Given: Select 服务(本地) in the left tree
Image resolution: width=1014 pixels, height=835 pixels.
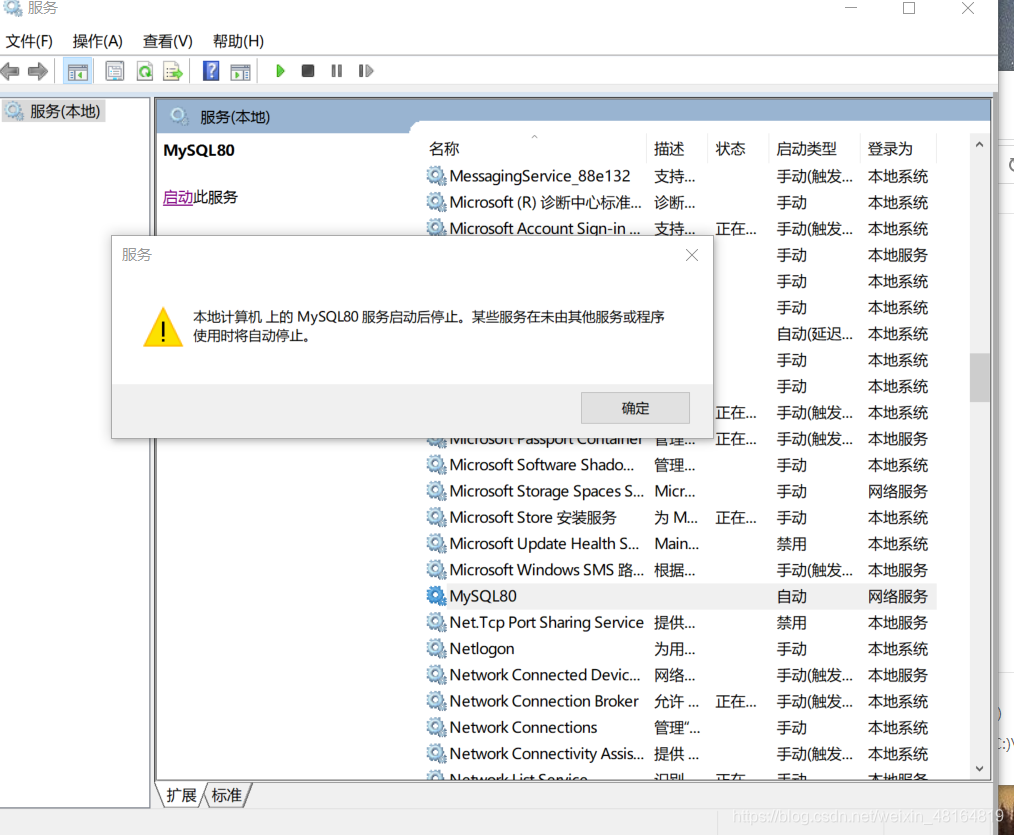Looking at the screenshot, I should click(54, 111).
